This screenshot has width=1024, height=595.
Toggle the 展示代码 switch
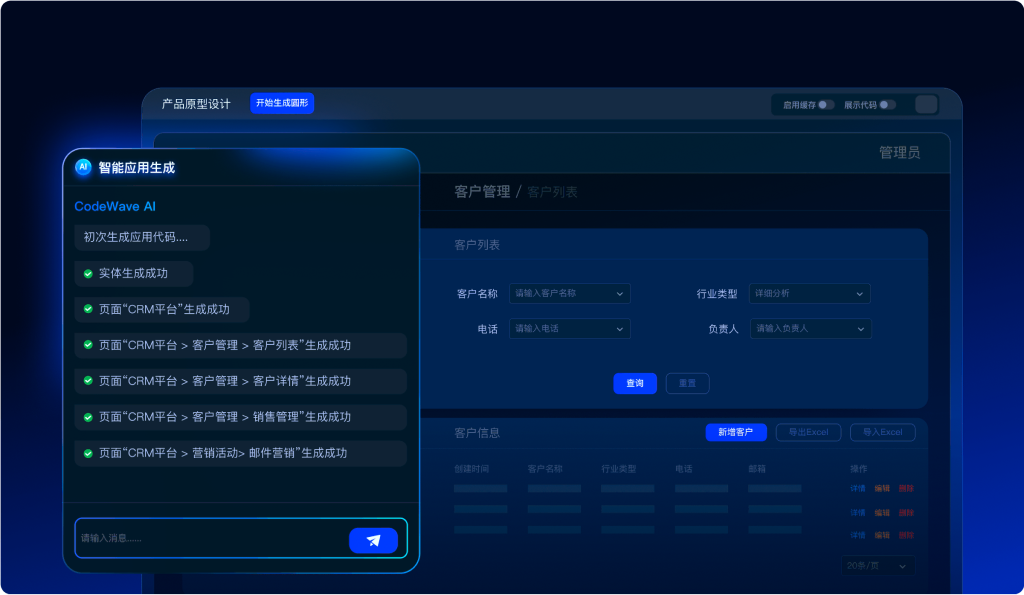[888, 105]
